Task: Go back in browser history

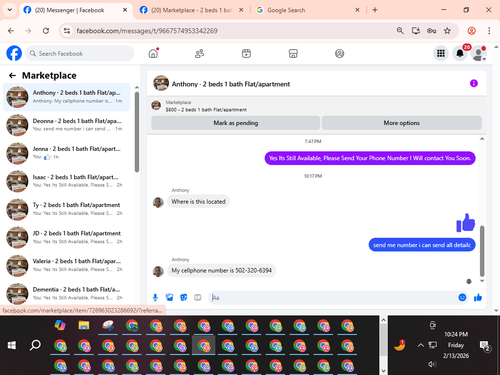Action: click(11, 31)
